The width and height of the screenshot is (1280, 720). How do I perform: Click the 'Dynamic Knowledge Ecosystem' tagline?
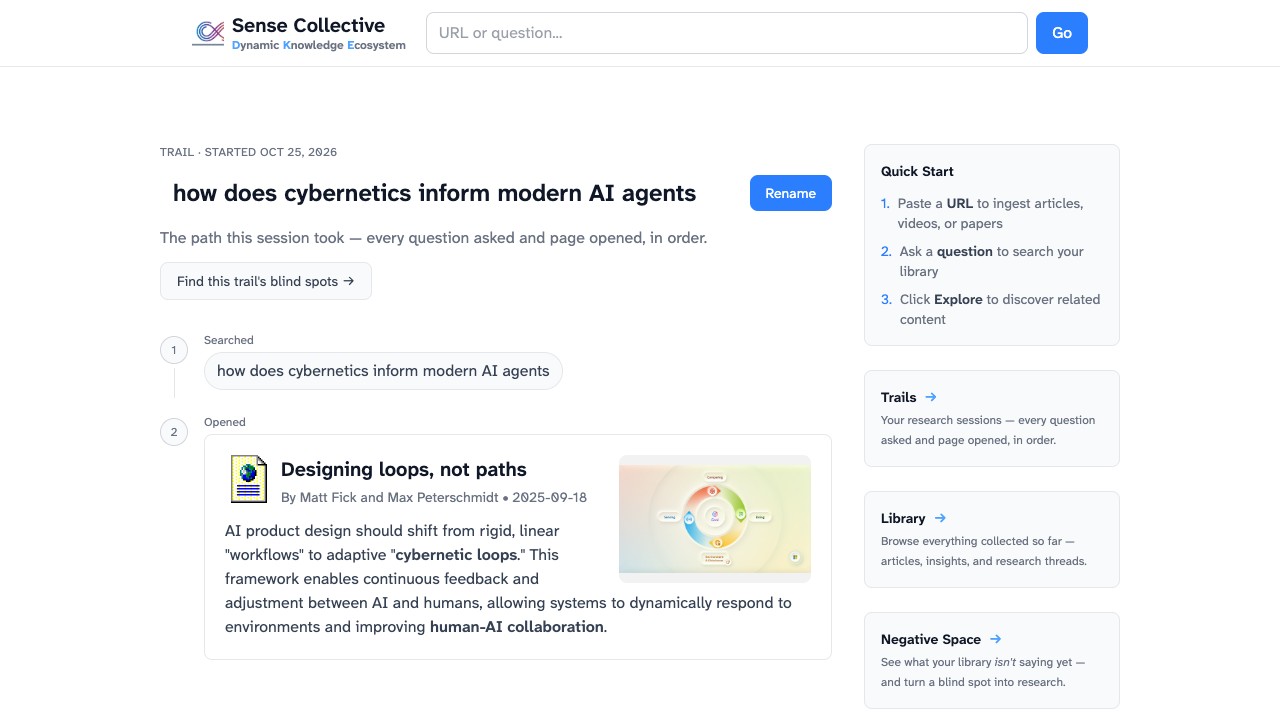point(319,45)
